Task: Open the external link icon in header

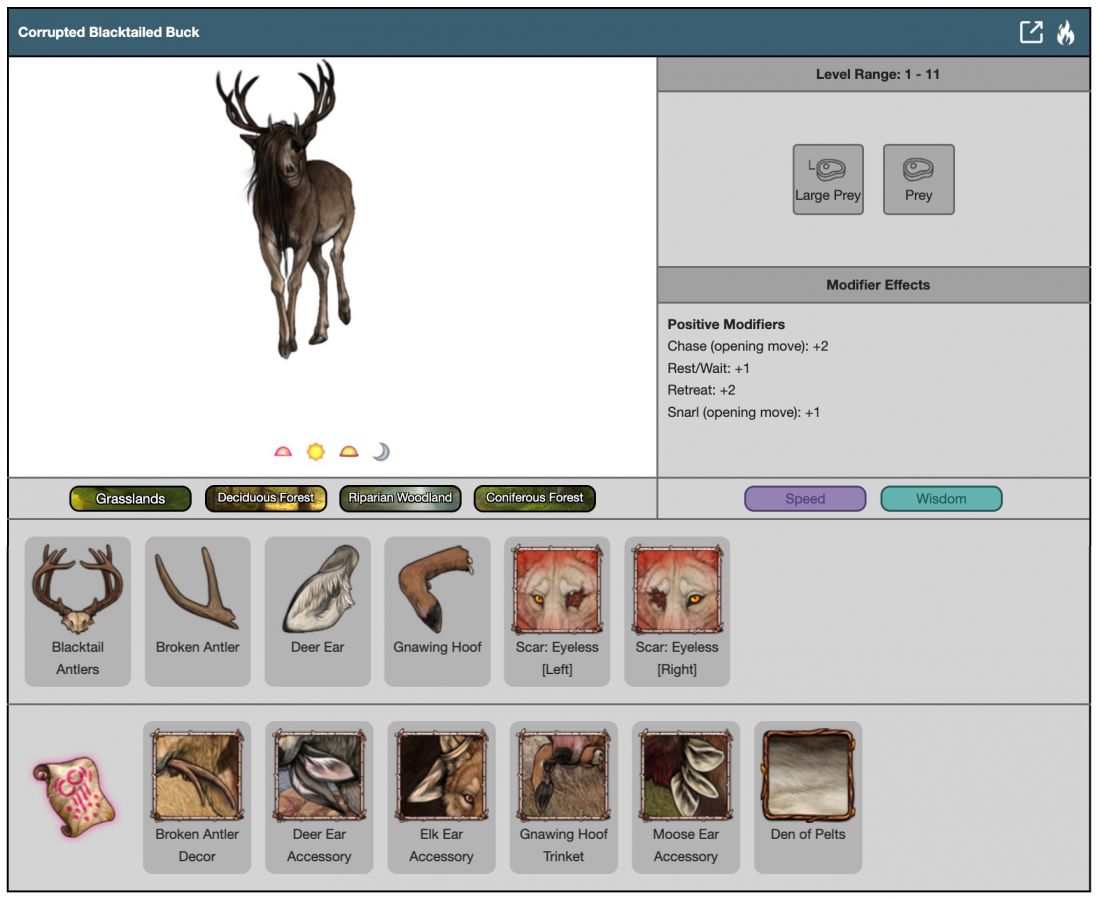Action: point(1031,32)
